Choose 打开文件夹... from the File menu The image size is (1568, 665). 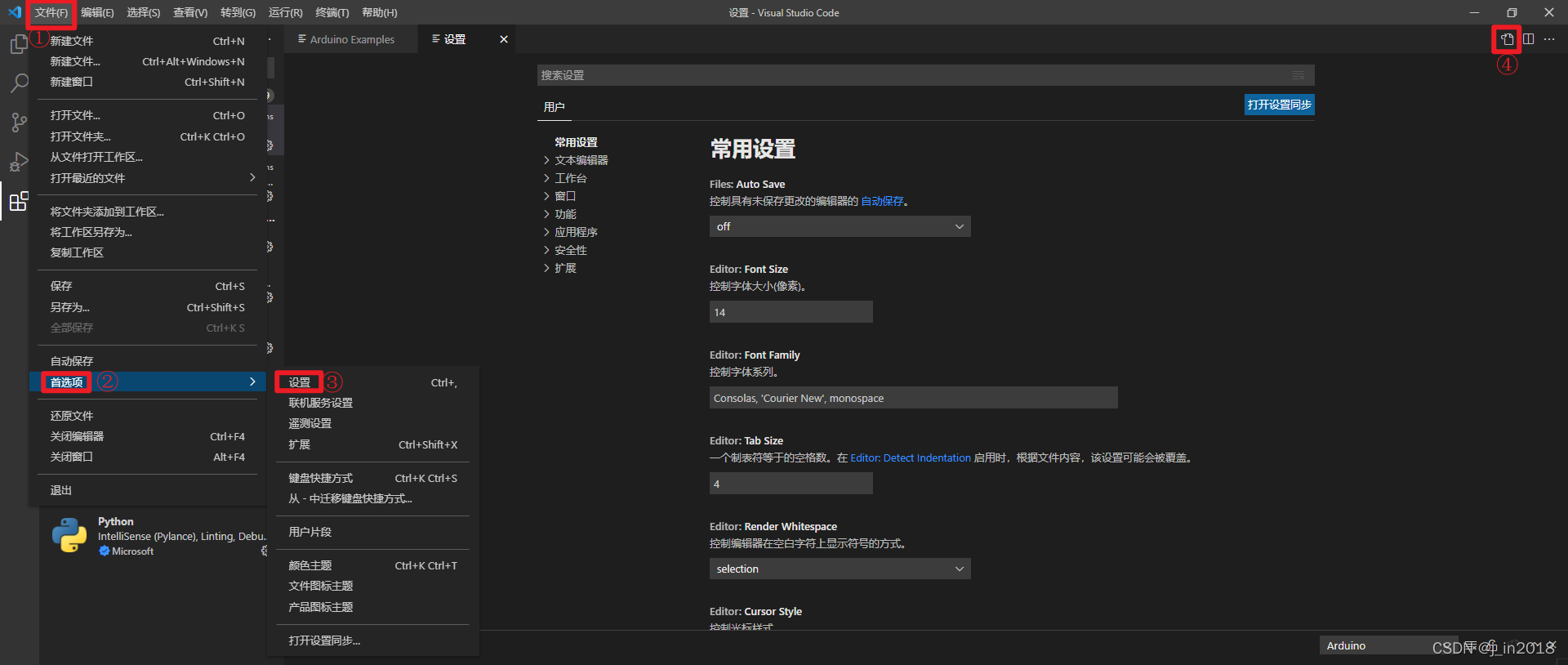147,136
